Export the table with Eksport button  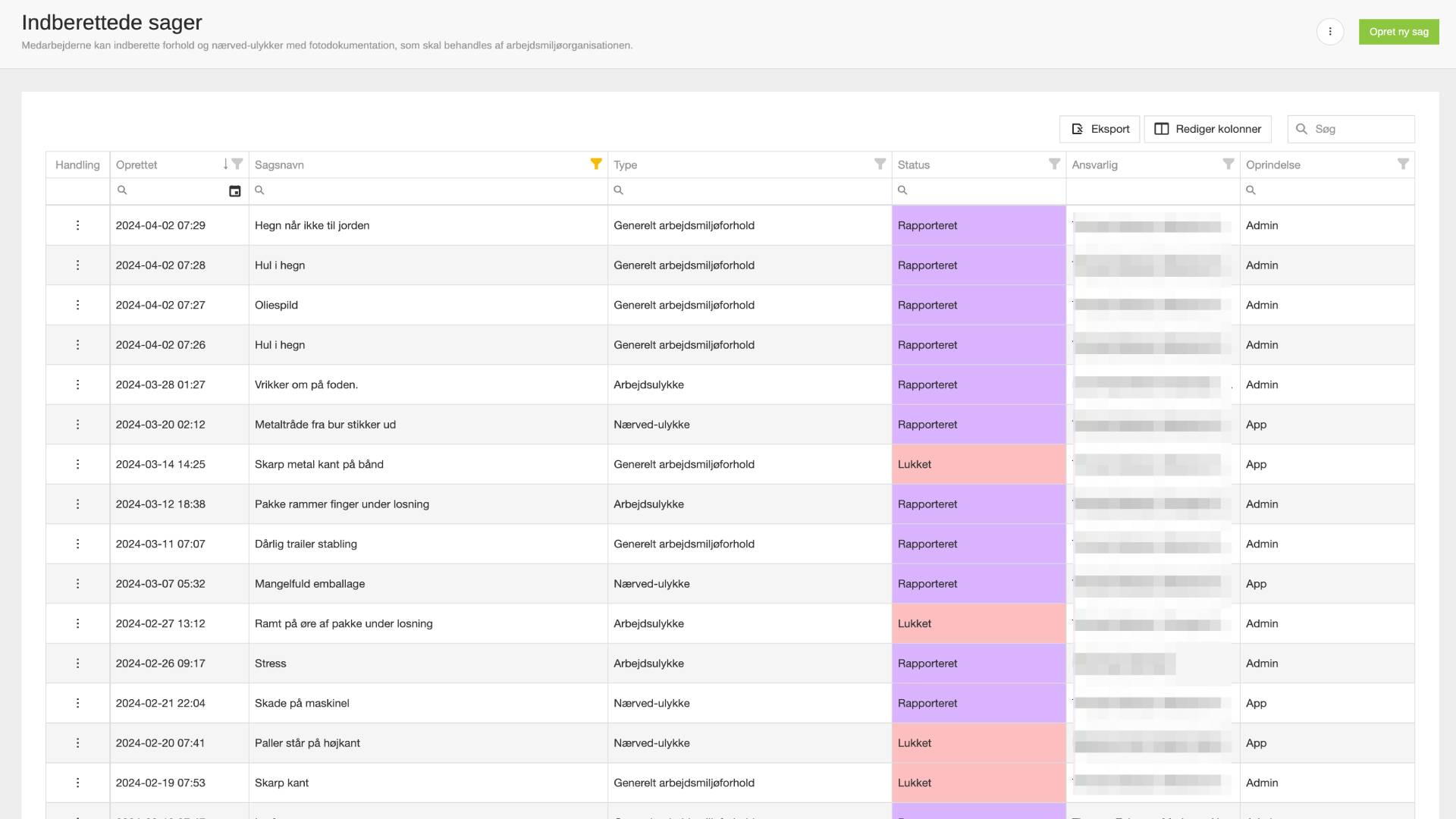tap(1100, 129)
